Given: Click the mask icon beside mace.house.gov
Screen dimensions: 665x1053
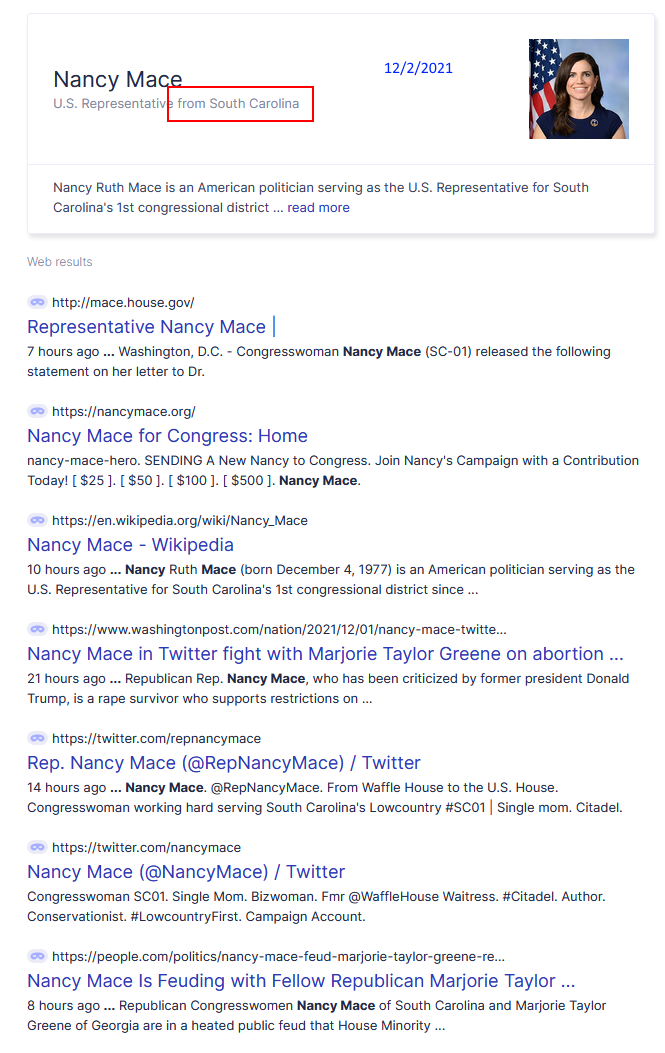Looking at the screenshot, I should pos(37,302).
